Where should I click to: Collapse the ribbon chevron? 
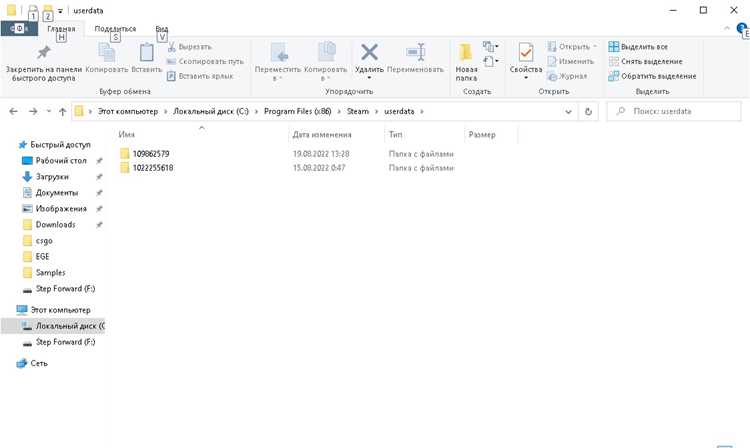(x=727, y=28)
